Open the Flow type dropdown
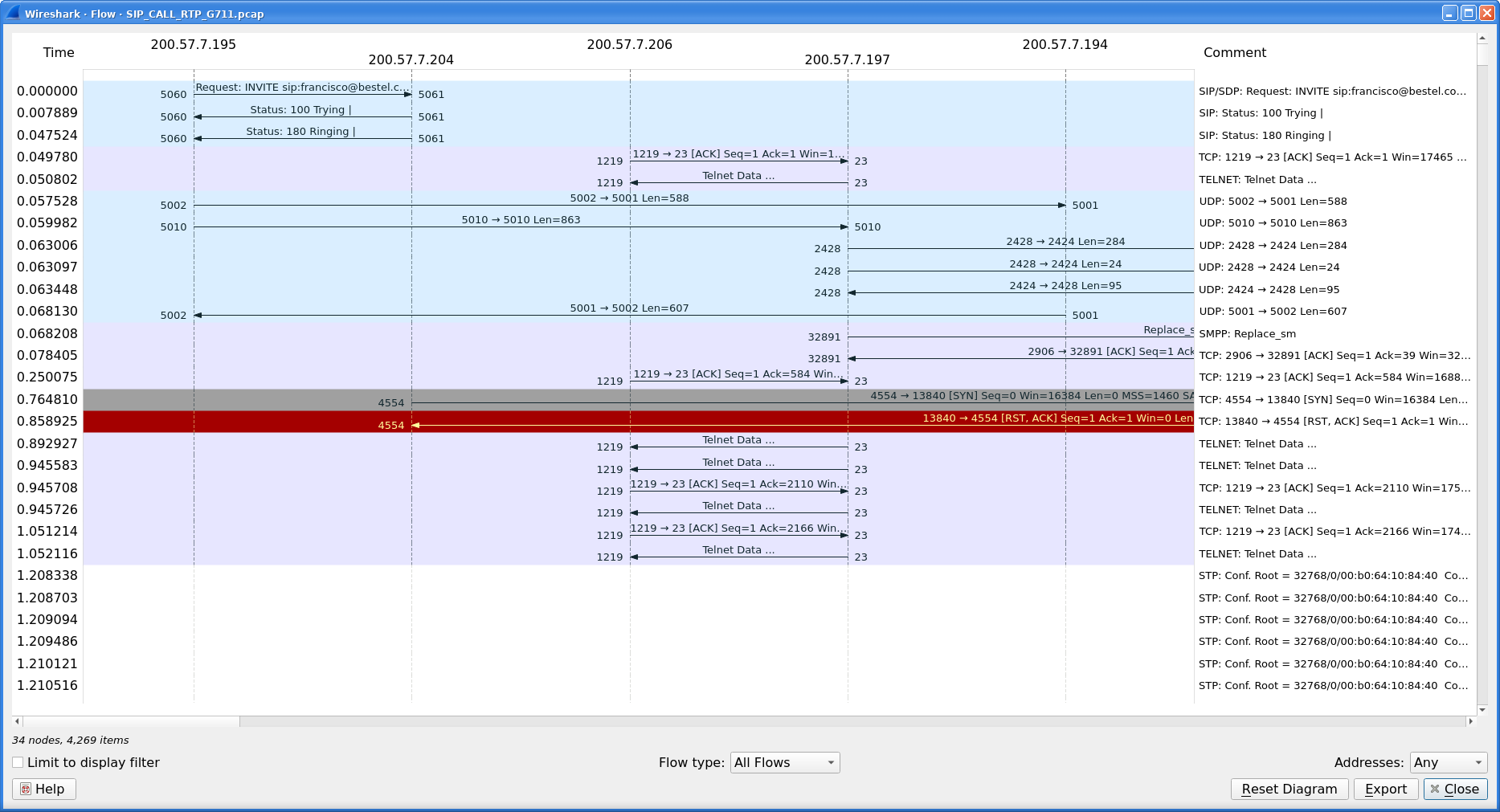Screen dimensions: 1500x812 (x=784, y=762)
